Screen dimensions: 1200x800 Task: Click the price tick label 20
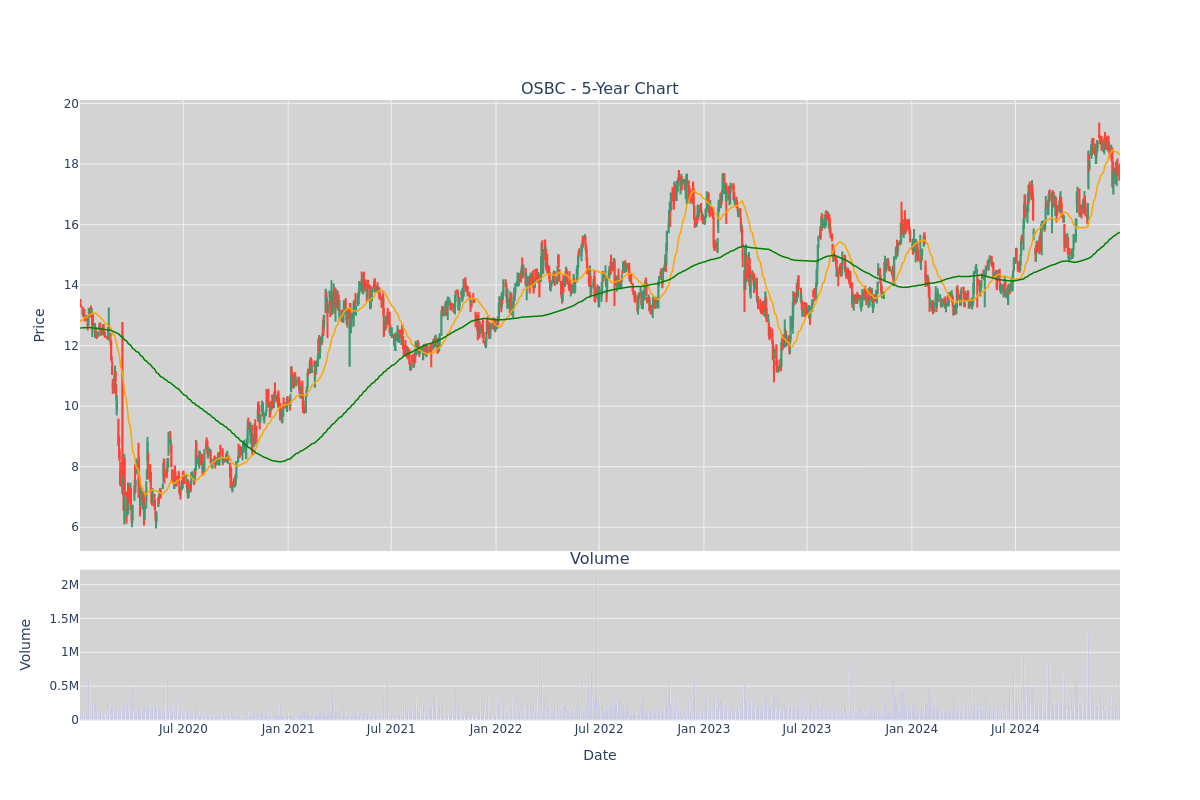71,104
